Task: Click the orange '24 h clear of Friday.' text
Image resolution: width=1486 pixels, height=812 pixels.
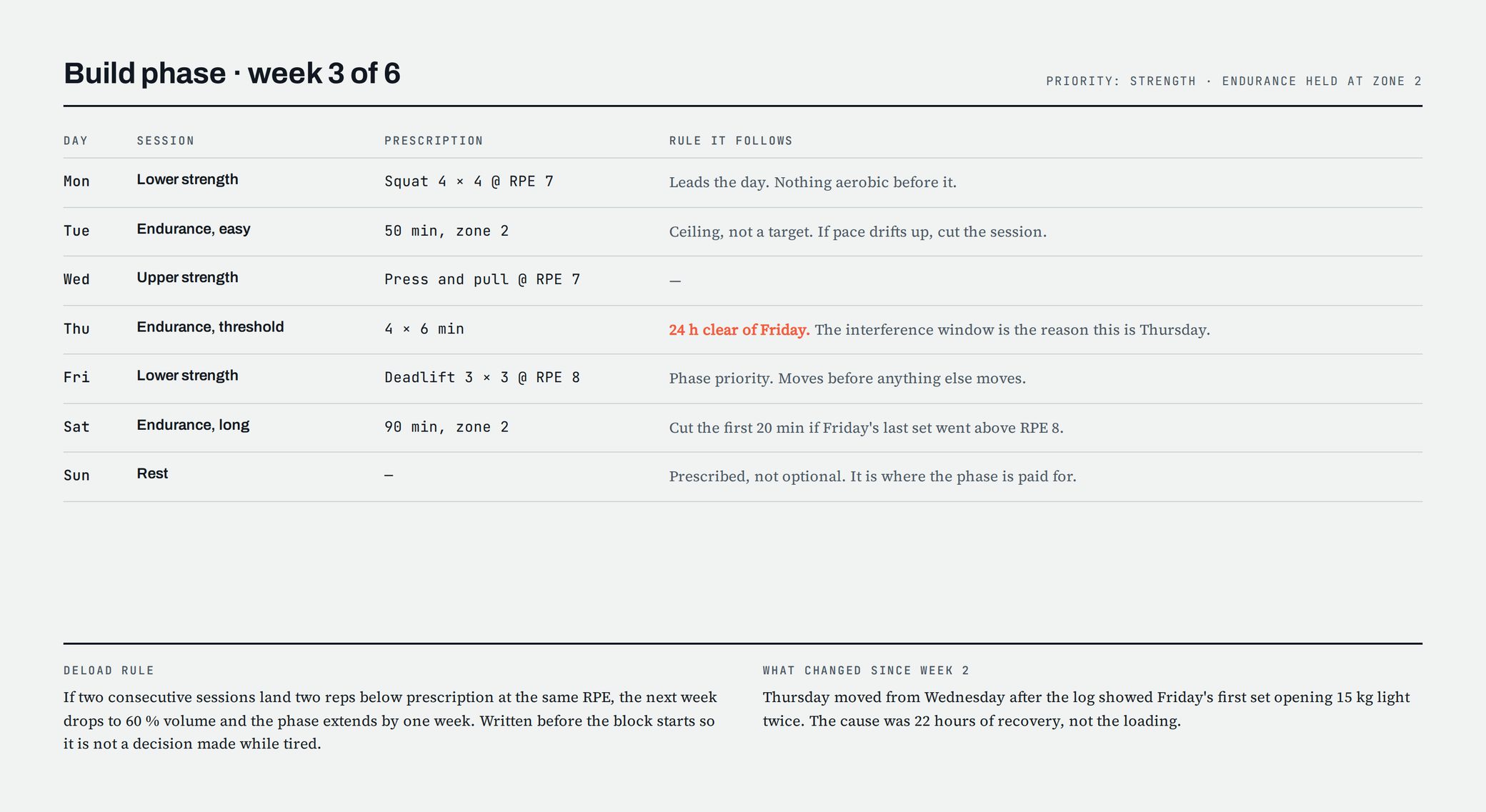Action: (x=739, y=330)
